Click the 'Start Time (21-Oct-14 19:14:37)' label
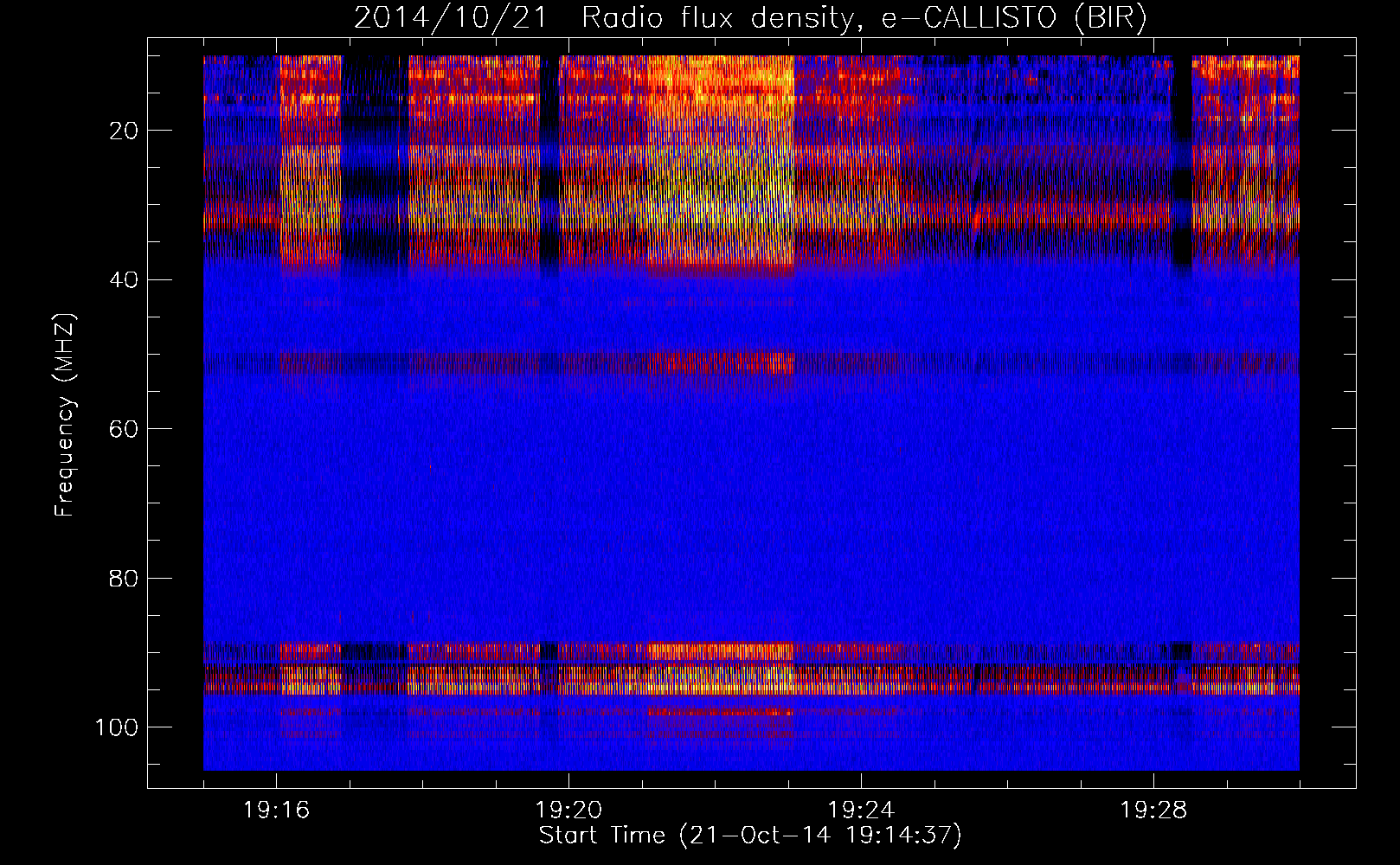 click(x=750, y=835)
